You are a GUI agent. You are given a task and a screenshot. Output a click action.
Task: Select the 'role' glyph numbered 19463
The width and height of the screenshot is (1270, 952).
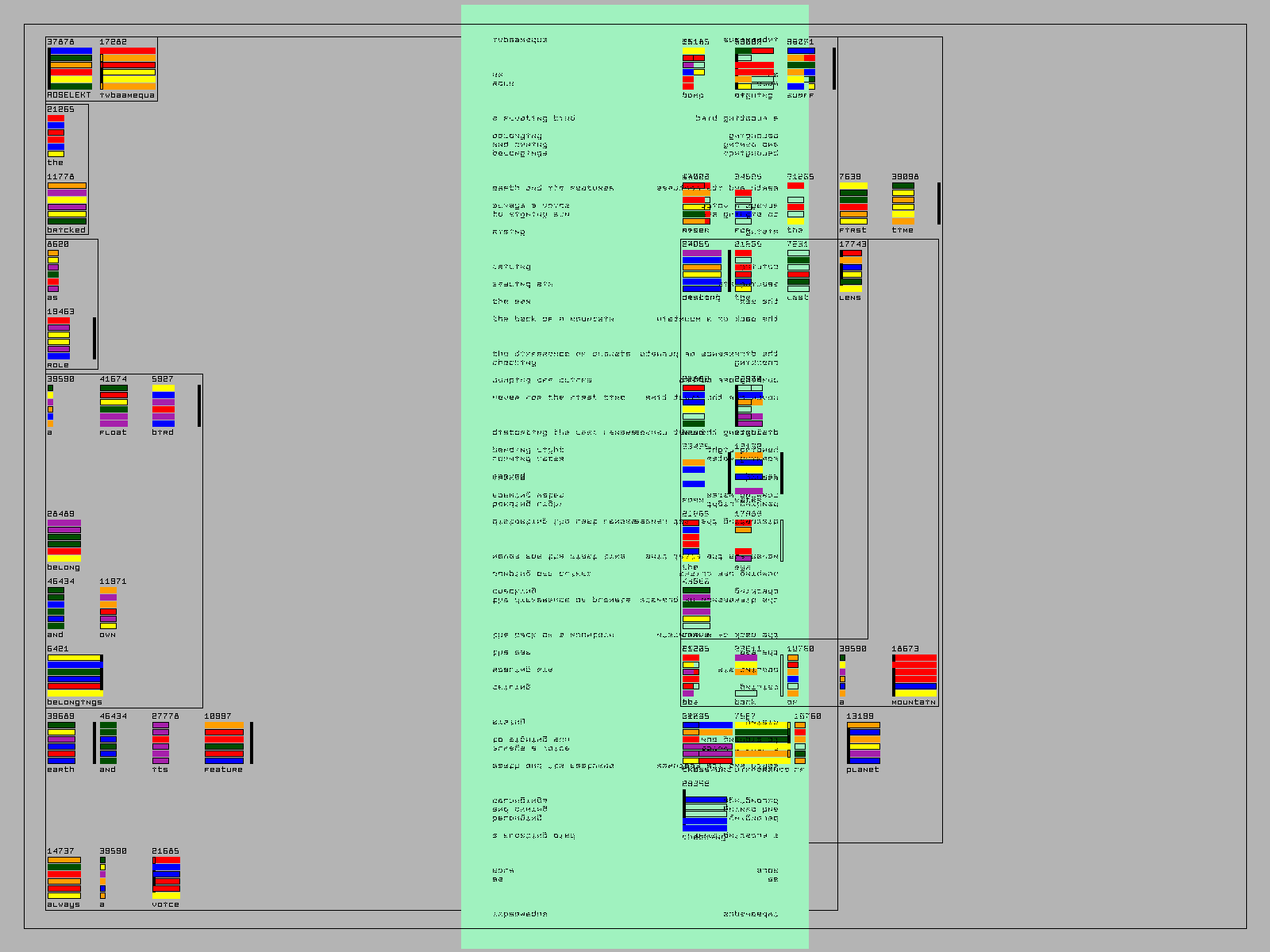pos(59,338)
